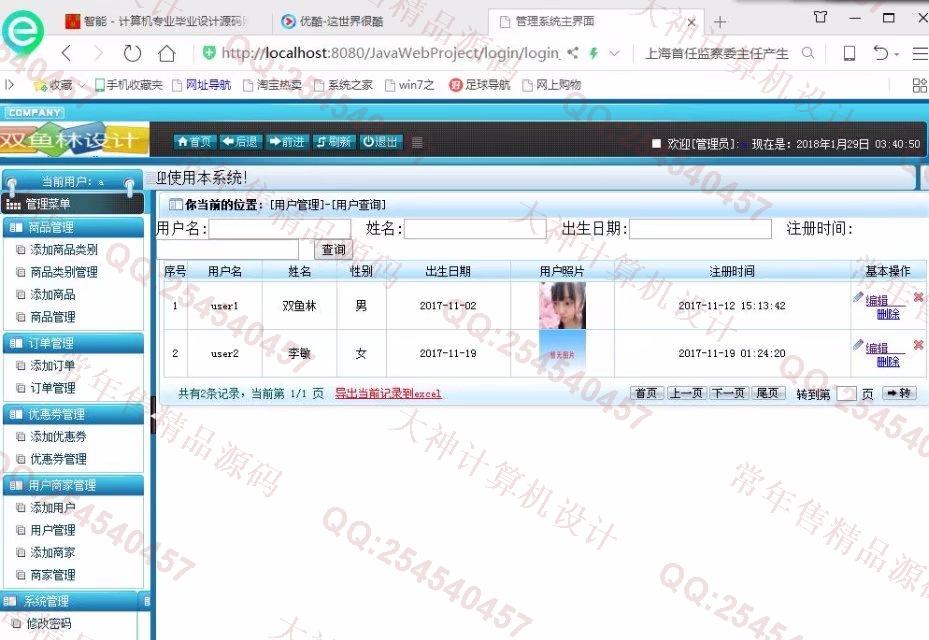
Task: Collapse the 商品管理 sidebar section
Action: pyautogui.click(x=73, y=227)
